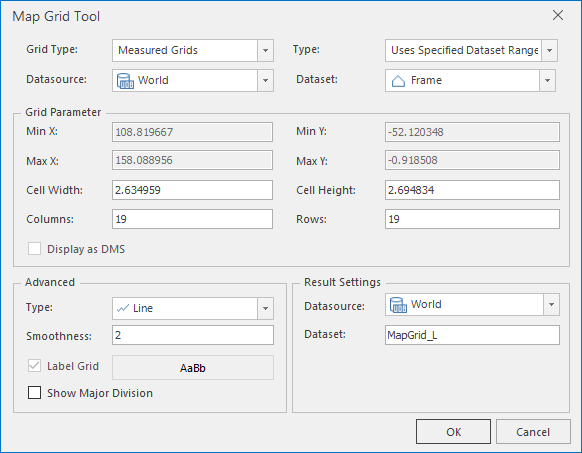Screen dimensions: 582x453
Task: Check the Show Major Division option
Action: click(x=35, y=393)
